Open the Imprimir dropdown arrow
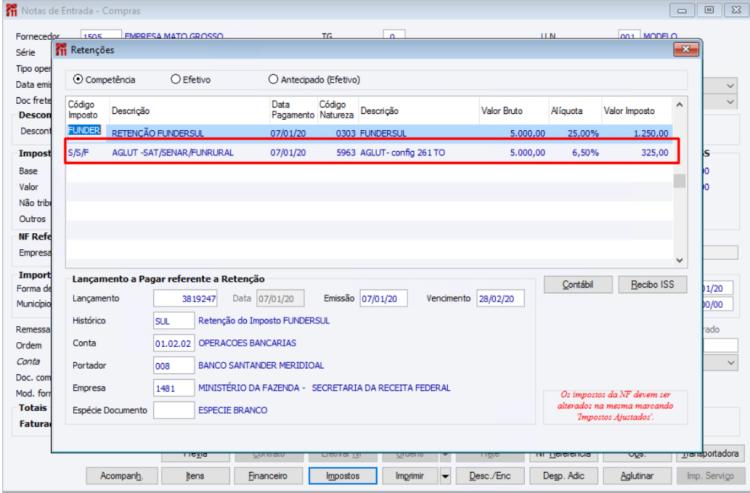 pos(445,476)
